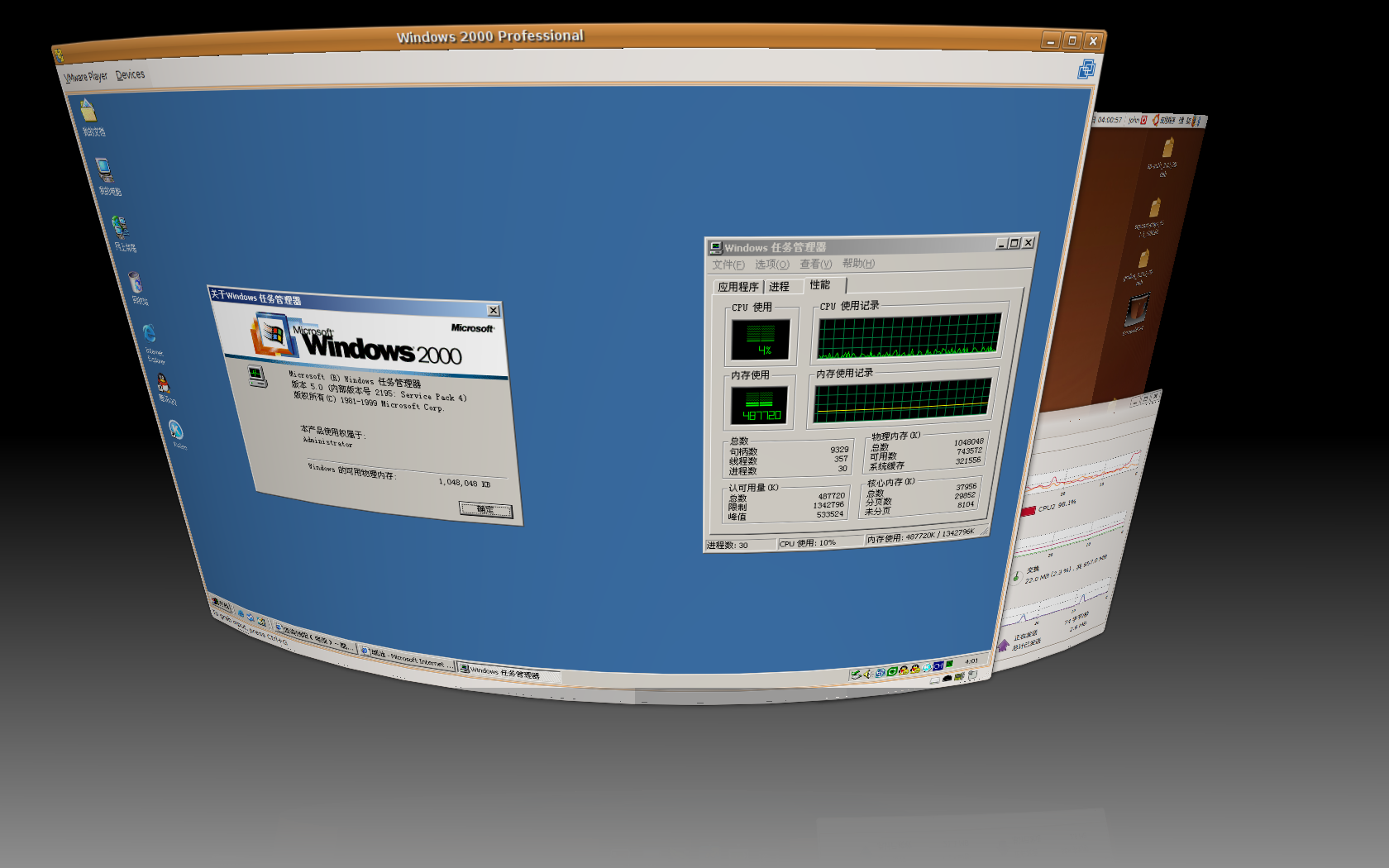This screenshot has height=868, width=1389.
Task: Click the 1,048,048 KB memory value
Action: coord(464,483)
